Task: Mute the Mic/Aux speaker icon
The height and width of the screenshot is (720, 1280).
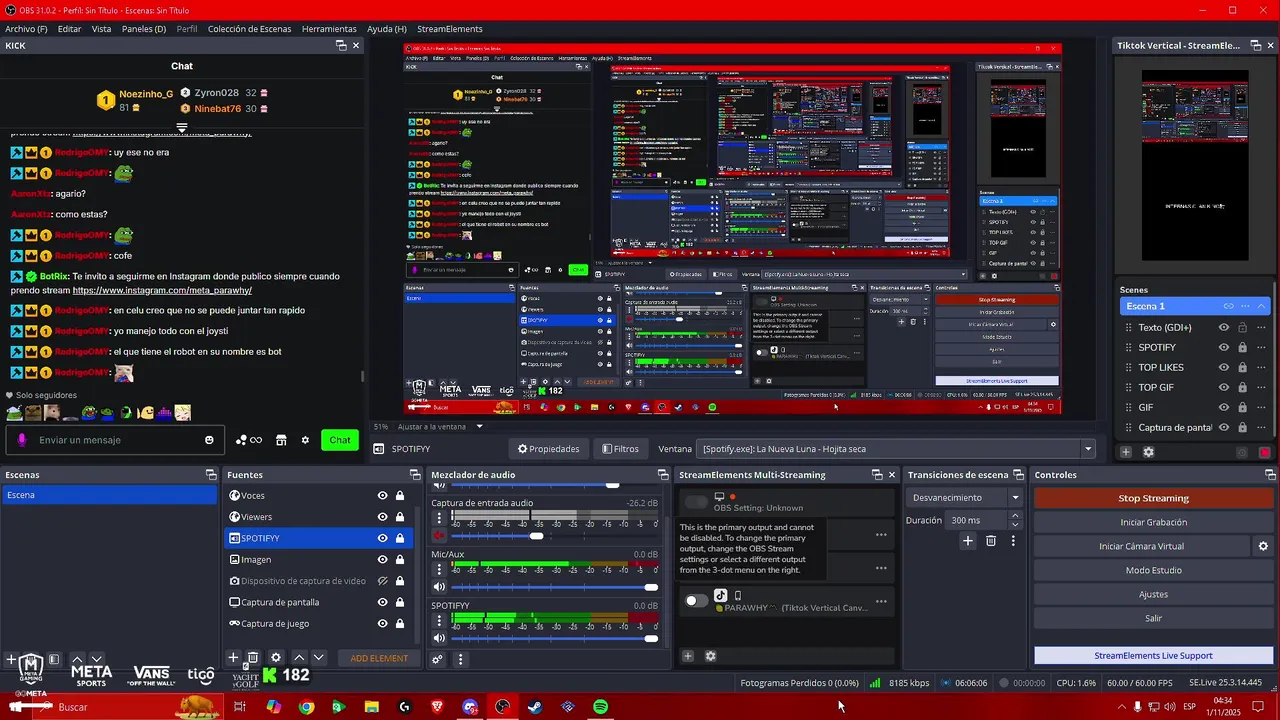Action: coord(439,587)
